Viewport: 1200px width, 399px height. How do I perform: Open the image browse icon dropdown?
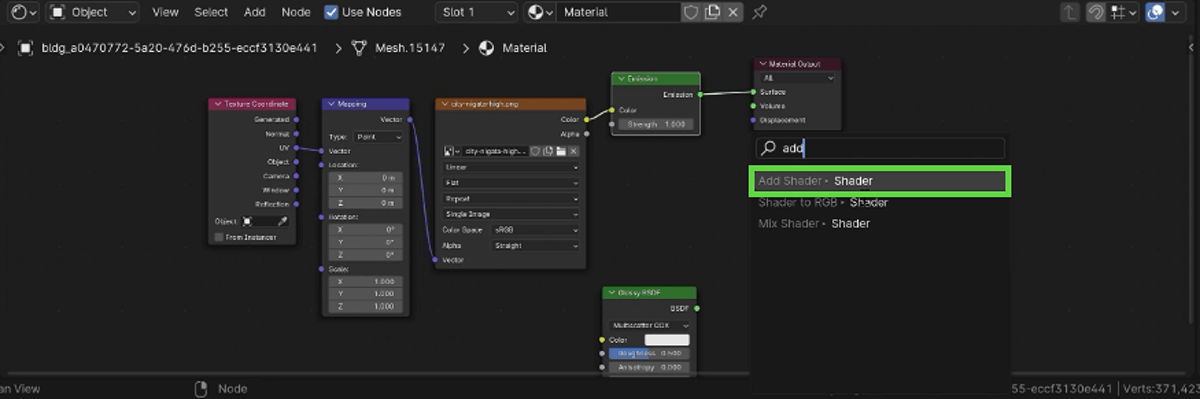tap(451, 151)
